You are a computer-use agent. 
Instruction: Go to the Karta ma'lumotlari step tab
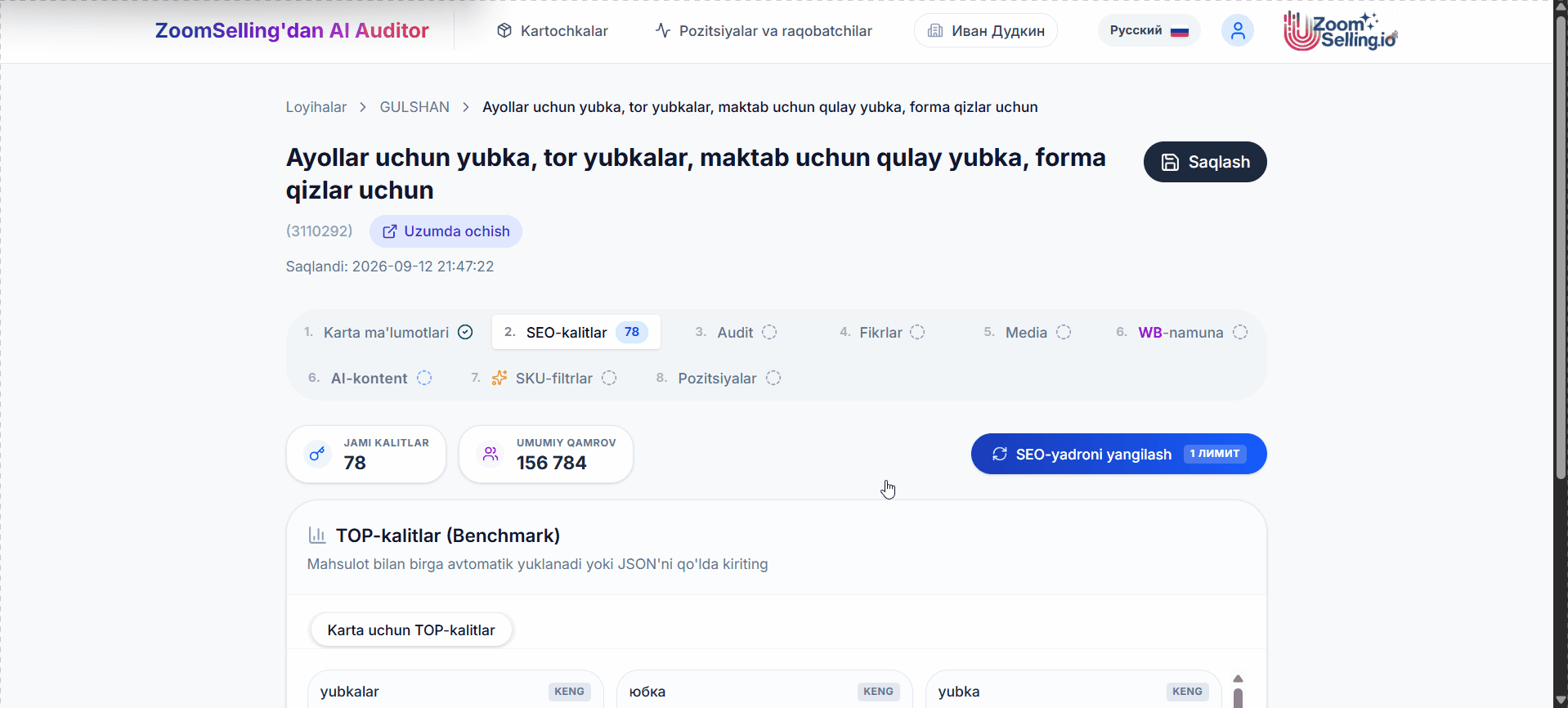388,332
